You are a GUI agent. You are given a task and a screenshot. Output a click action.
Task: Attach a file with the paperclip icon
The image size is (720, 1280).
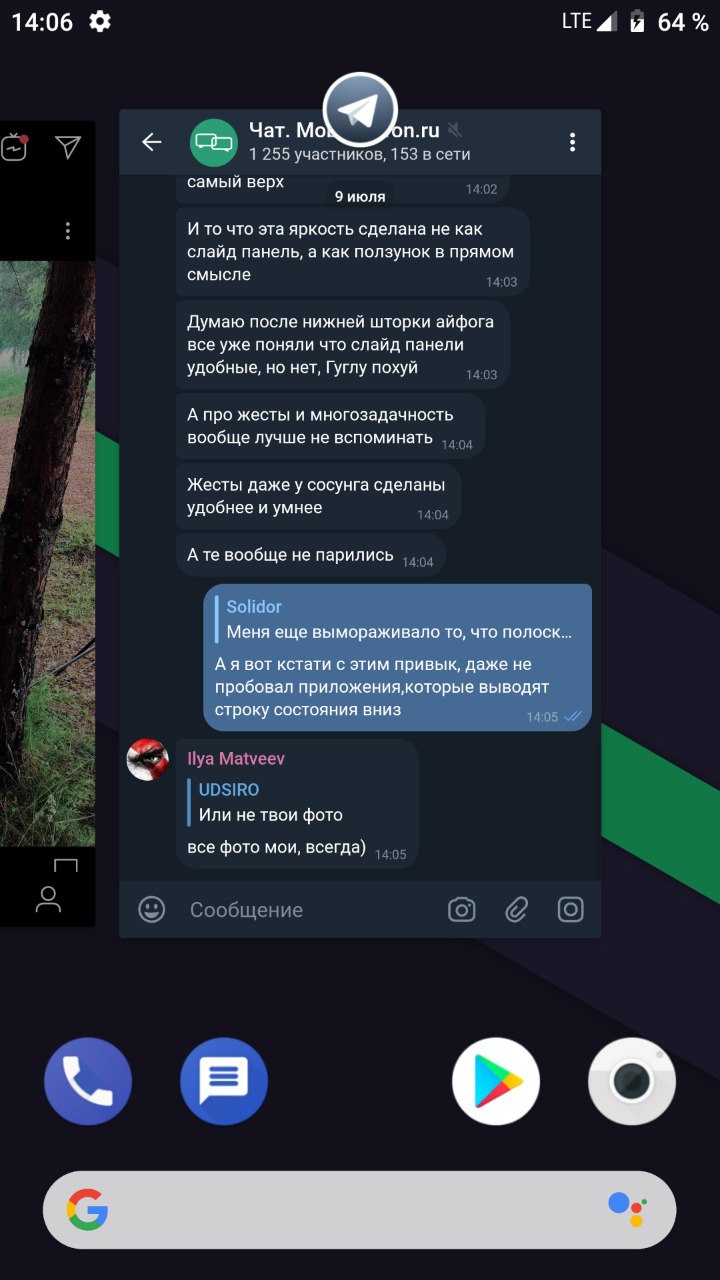(516, 909)
